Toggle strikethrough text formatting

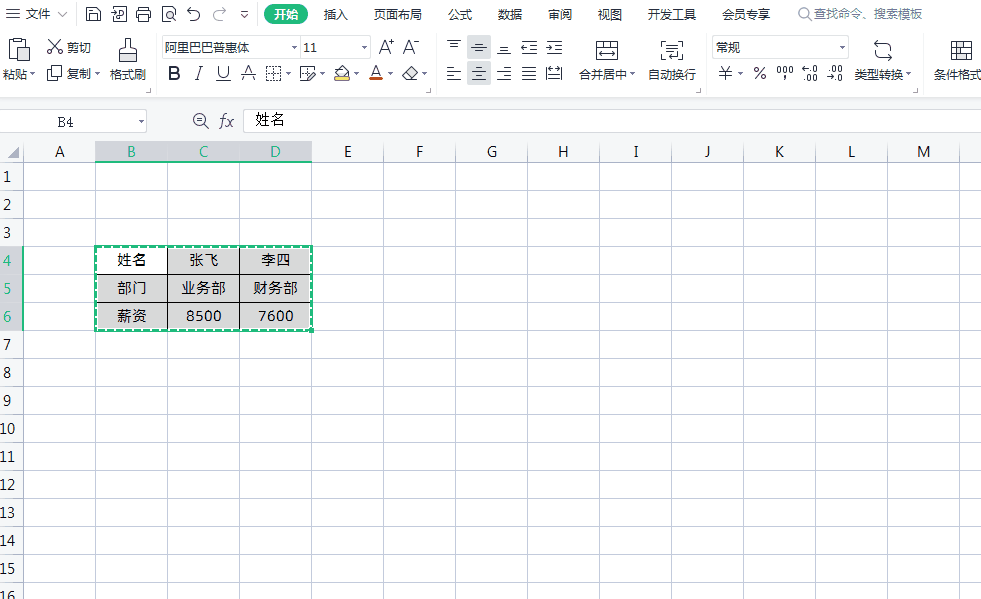click(x=248, y=74)
